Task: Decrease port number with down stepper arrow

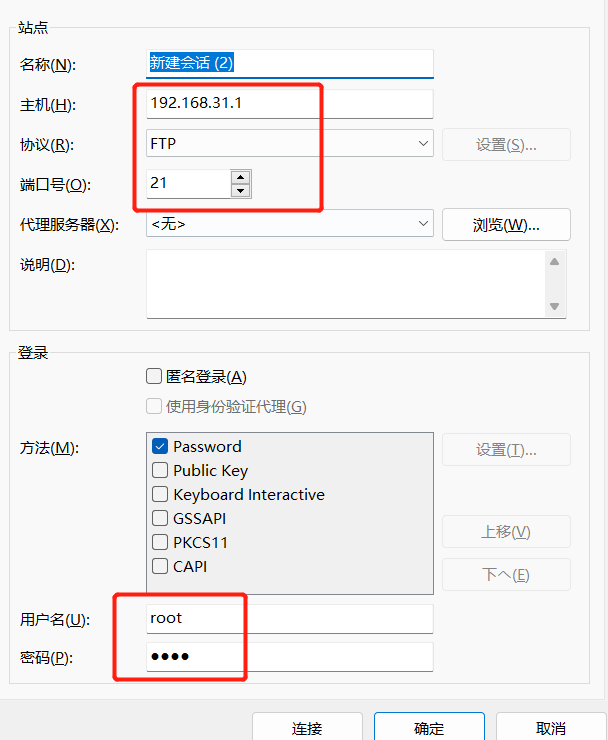Action: 240,190
